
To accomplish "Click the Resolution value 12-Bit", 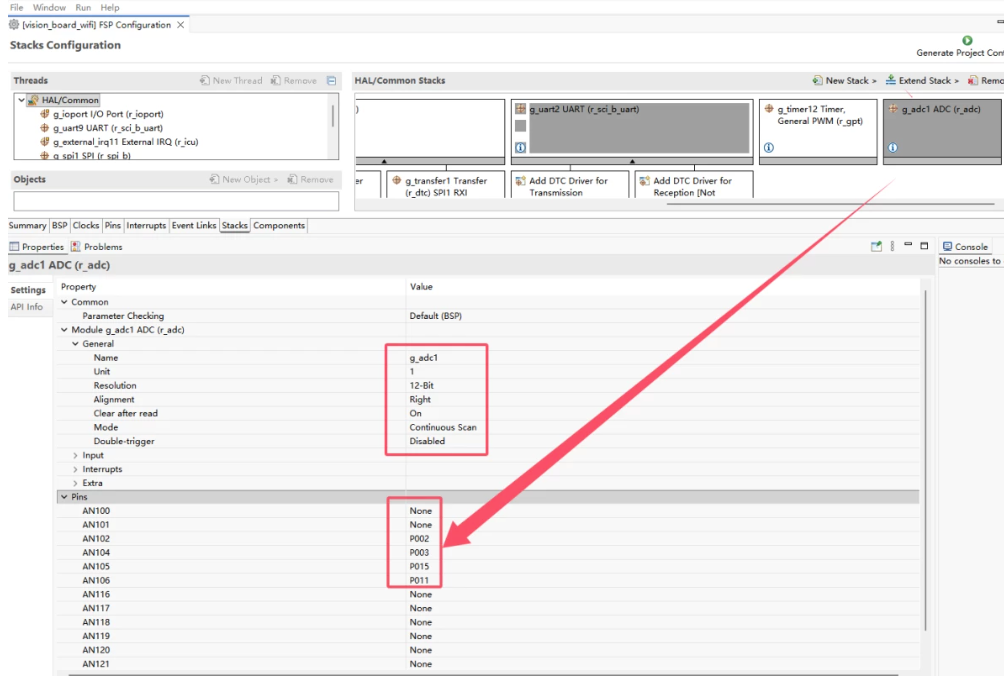I will (x=422, y=385).
